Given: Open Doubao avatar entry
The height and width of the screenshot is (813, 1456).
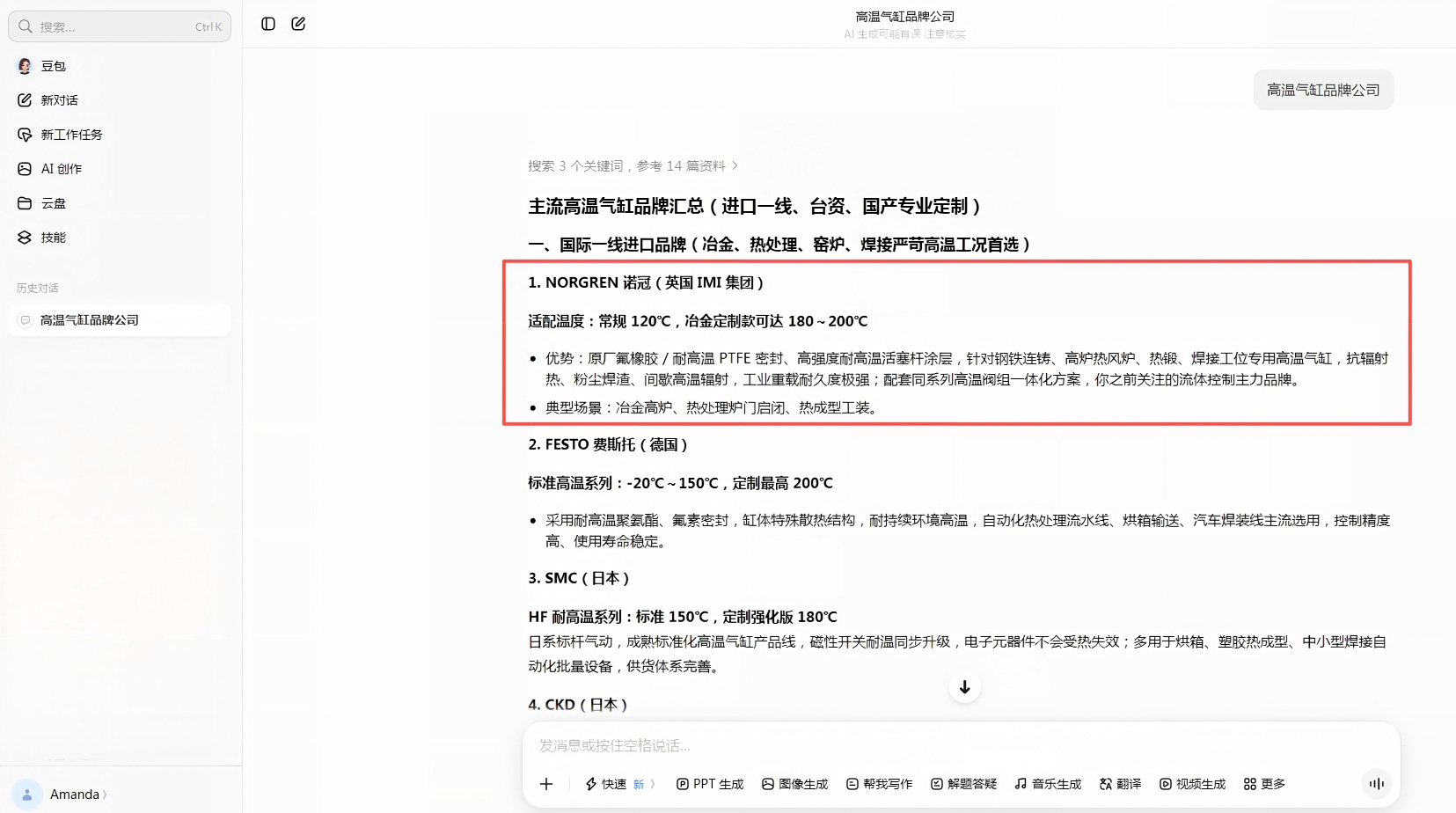Looking at the screenshot, I should click(120, 66).
